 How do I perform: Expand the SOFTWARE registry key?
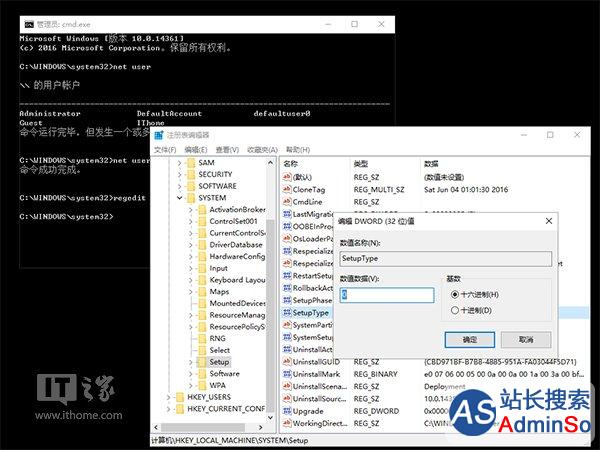[x=179, y=186]
